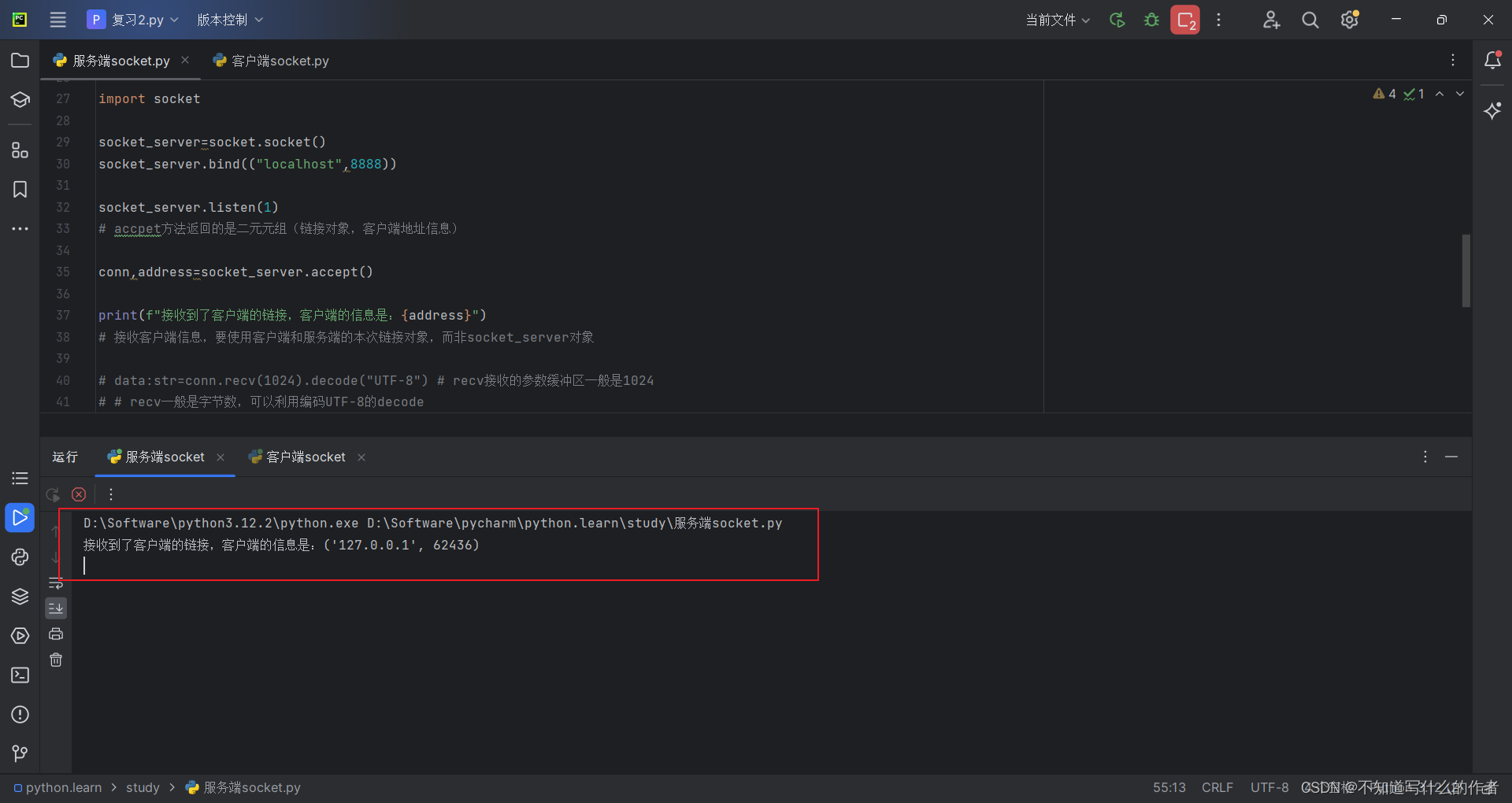Hide the Run tool window
The height and width of the screenshot is (803, 1512).
(x=1451, y=457)
